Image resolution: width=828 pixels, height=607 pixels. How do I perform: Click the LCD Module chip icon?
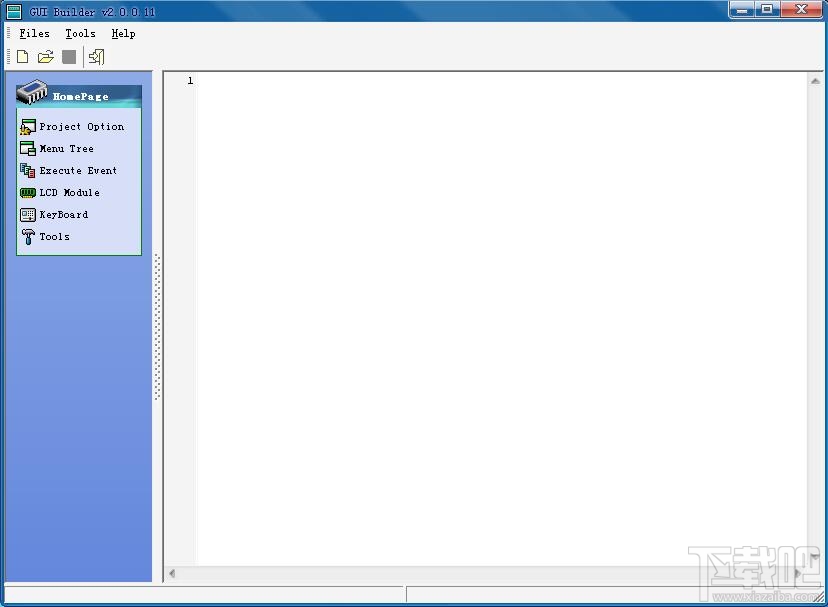28,193
